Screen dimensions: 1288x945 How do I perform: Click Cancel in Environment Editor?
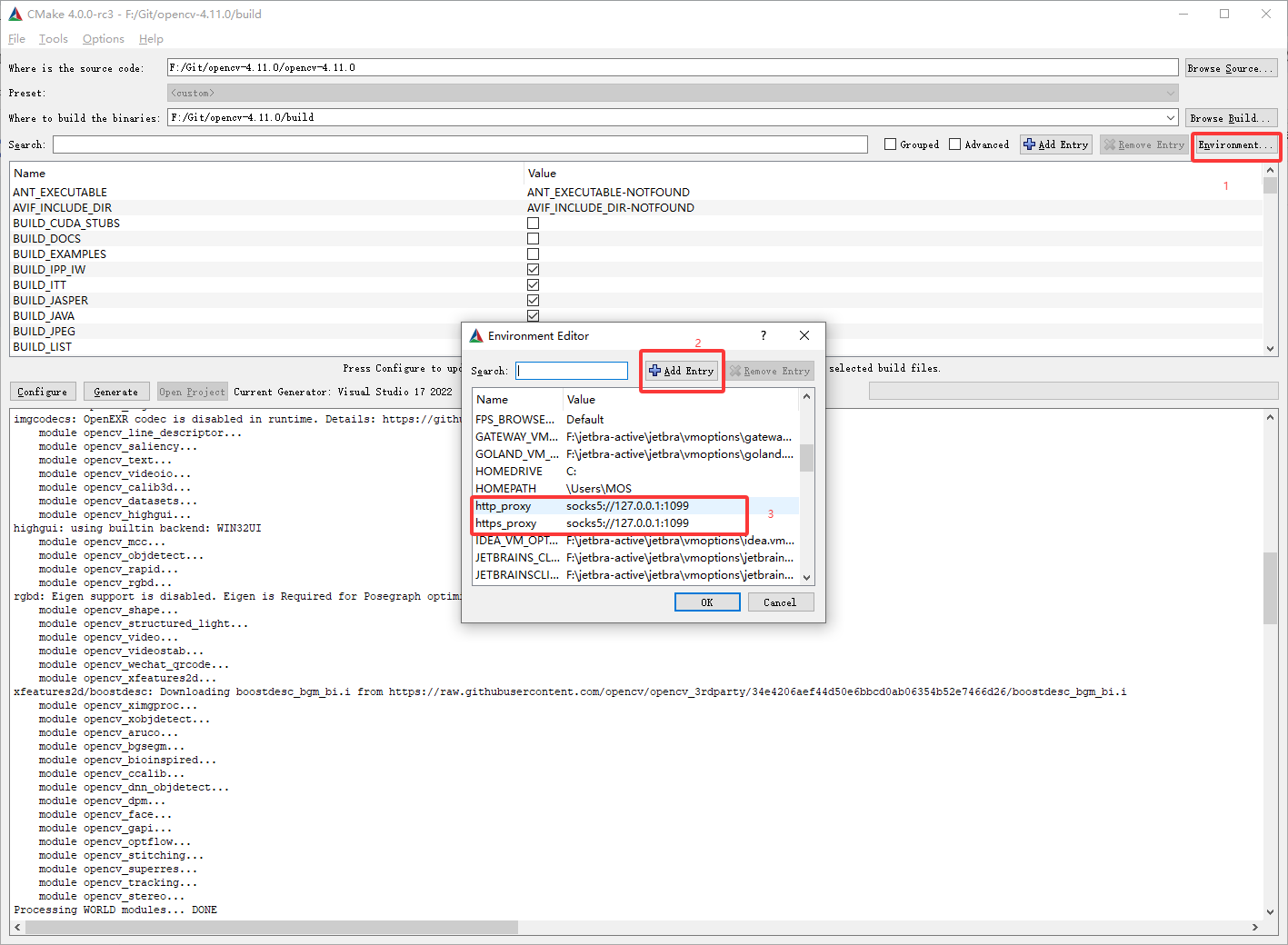click(x=780, y=602)
